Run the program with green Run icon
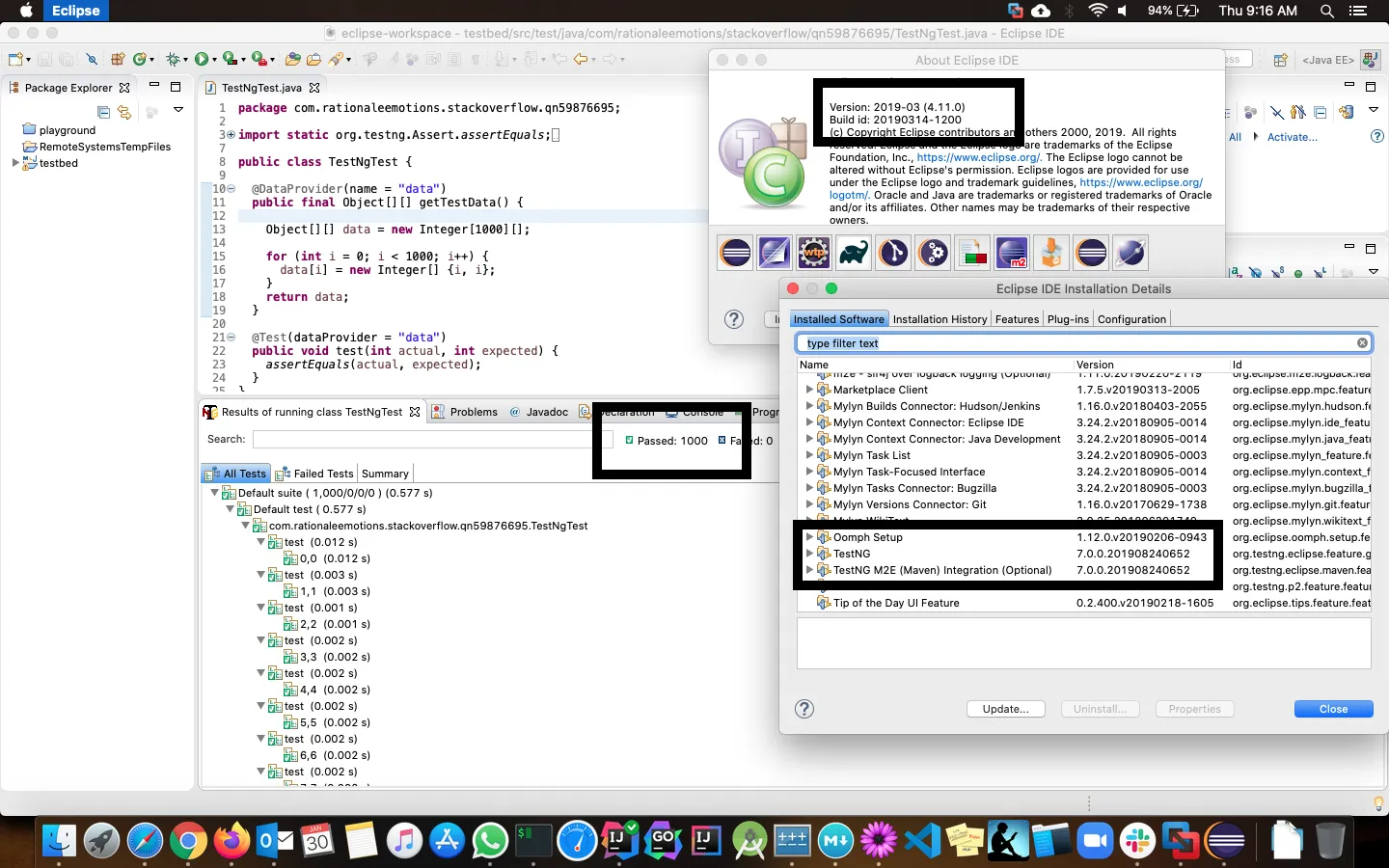The height and width of the screenshot is (868, 1389). (202, 59)
